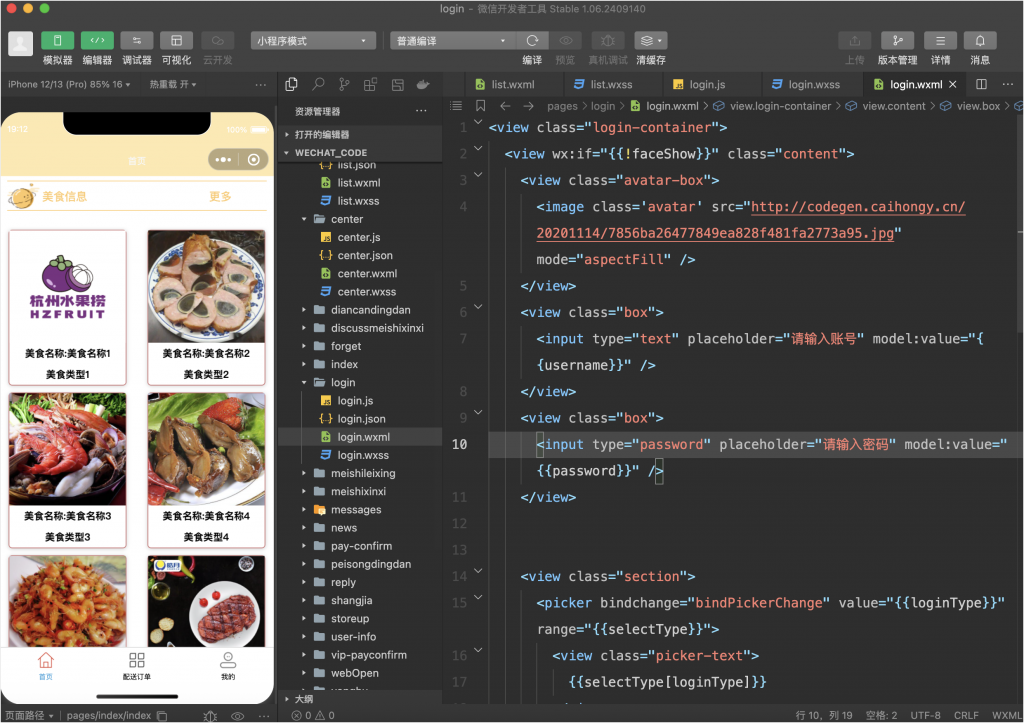Open the clear cache layers icon
The width and height of the screenshot is (1024, 723).
650,41
